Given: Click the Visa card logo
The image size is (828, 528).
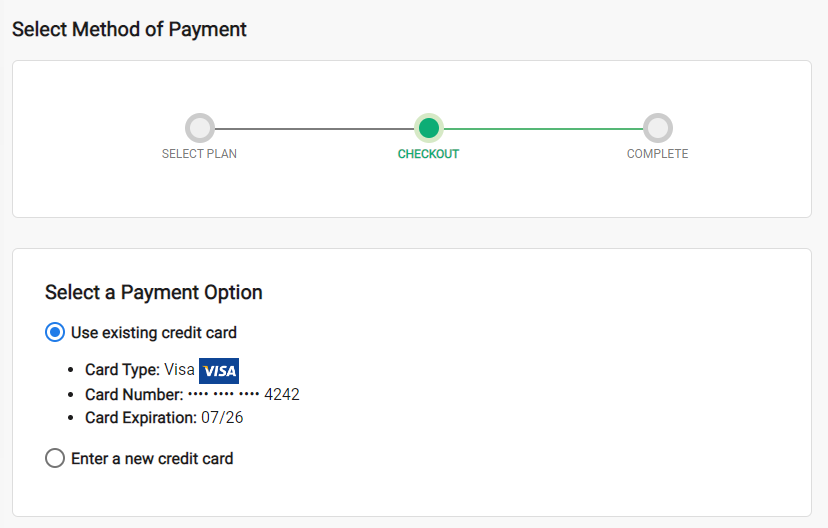Looking at the screenshot, I should tap(219, 371).
